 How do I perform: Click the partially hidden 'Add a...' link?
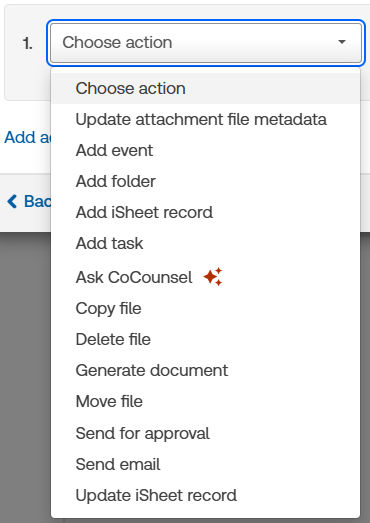point(27,137)
